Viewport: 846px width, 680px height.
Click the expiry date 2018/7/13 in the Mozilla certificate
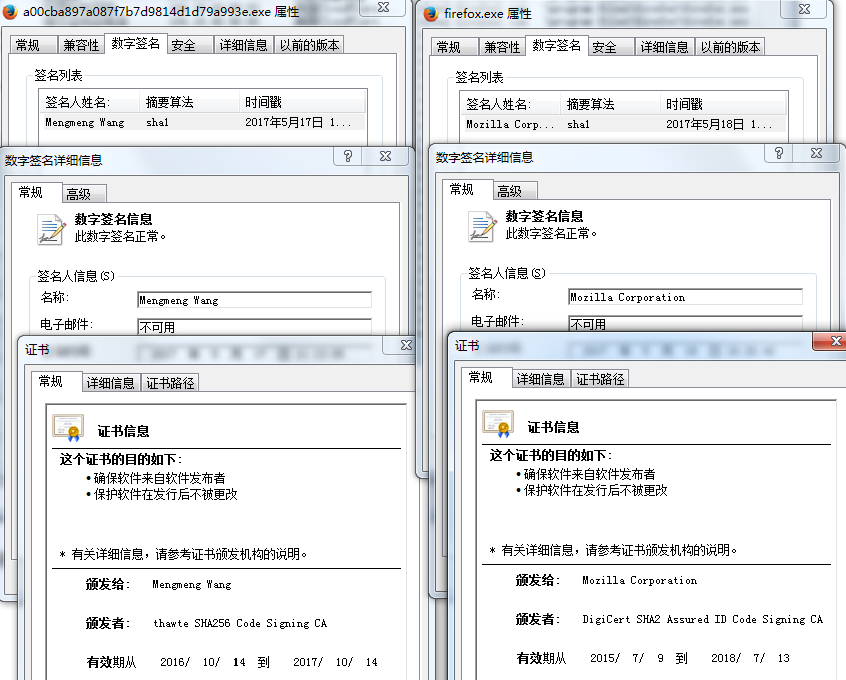click(751, 658)
